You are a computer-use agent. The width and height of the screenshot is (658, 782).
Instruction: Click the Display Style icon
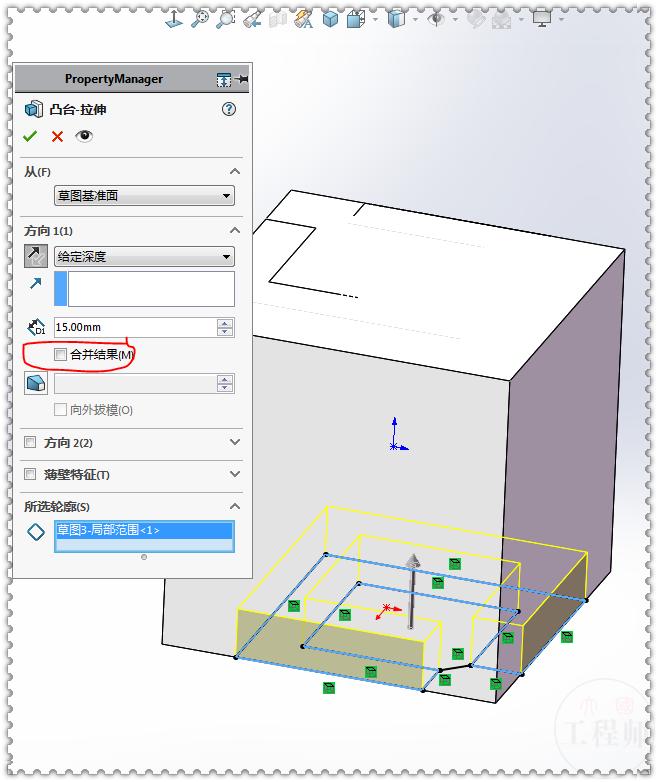396,19
